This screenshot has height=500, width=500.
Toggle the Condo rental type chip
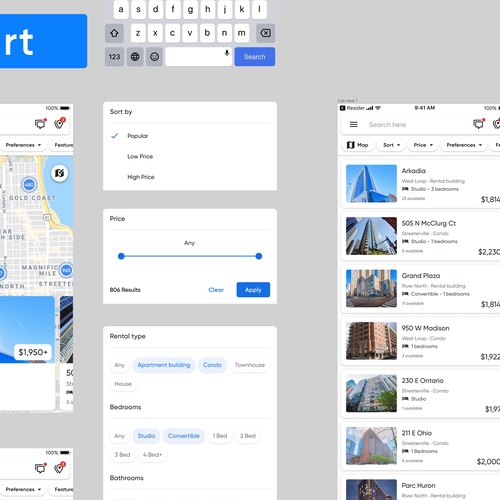coord(212,365)
